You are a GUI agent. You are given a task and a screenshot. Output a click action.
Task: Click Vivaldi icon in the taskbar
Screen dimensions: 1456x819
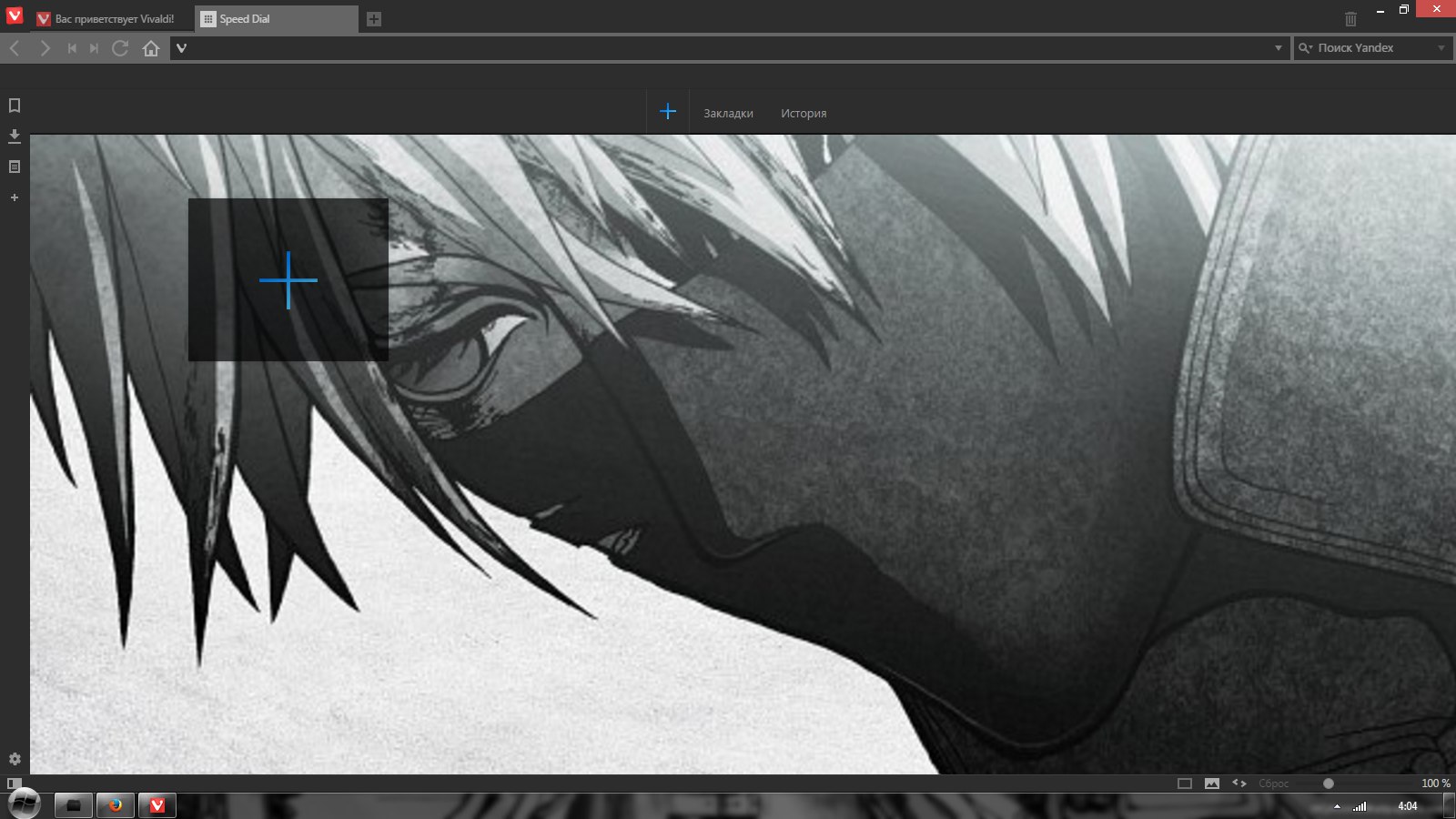pos(157,805)
